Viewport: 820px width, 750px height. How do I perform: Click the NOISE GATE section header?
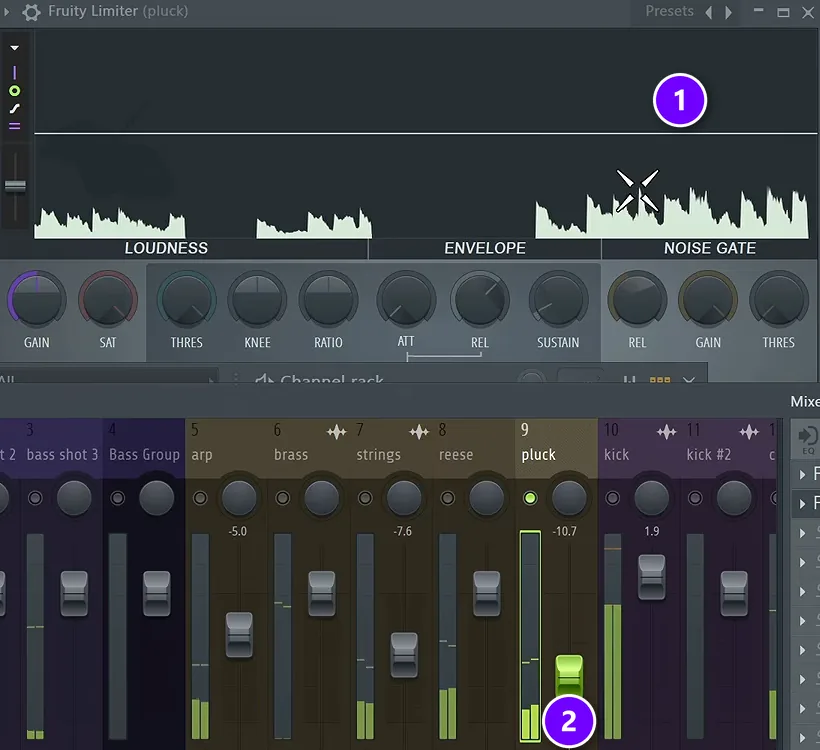click(710, 248)
